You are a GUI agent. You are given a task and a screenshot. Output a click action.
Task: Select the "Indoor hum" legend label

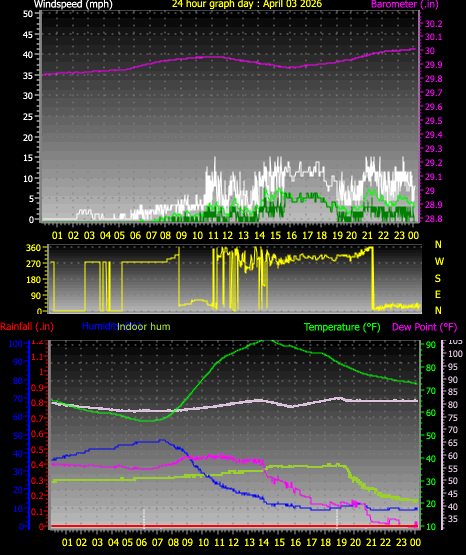(x=144, y=326)
